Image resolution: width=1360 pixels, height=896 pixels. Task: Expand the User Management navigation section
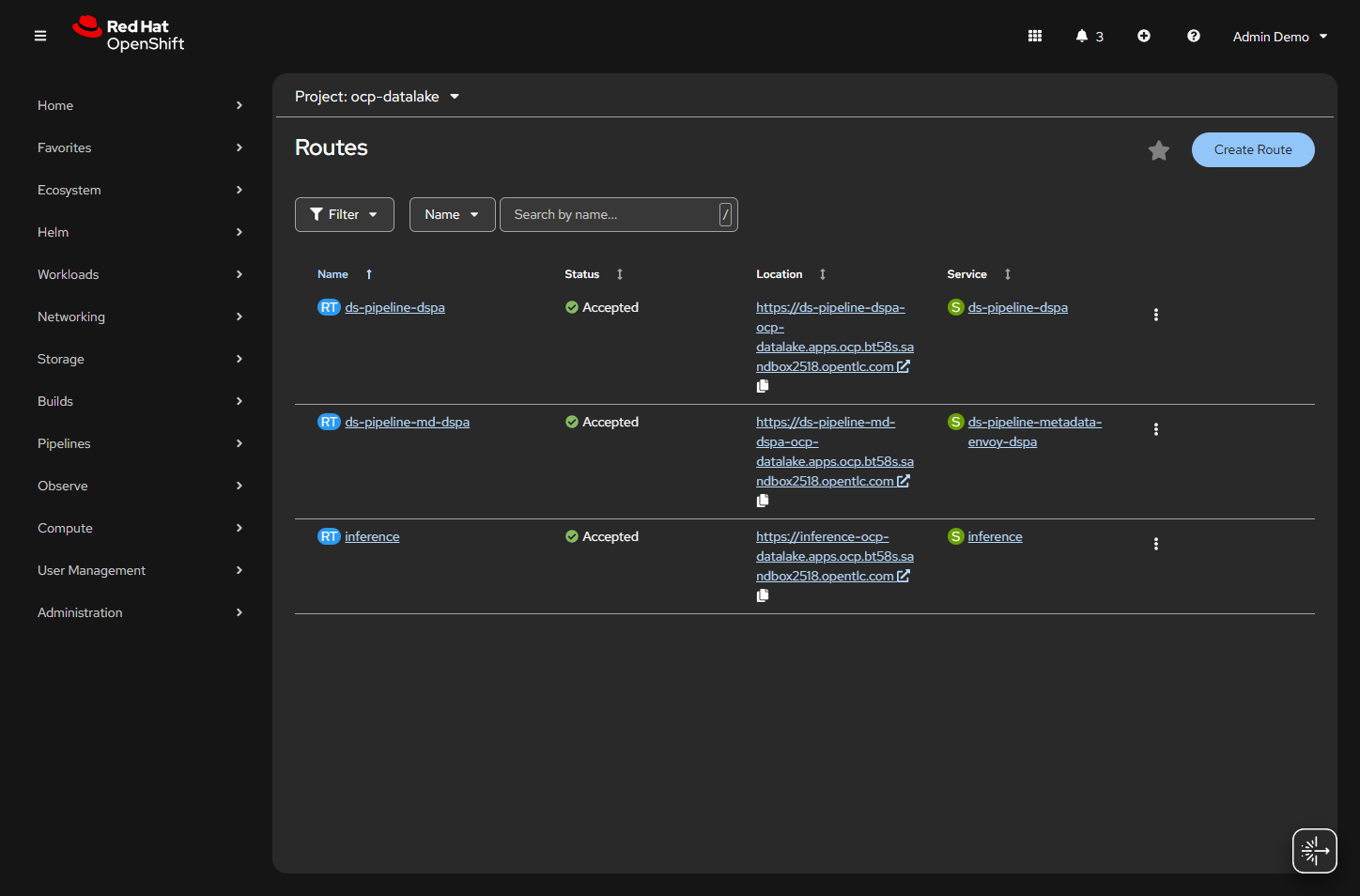coord(140,570)
